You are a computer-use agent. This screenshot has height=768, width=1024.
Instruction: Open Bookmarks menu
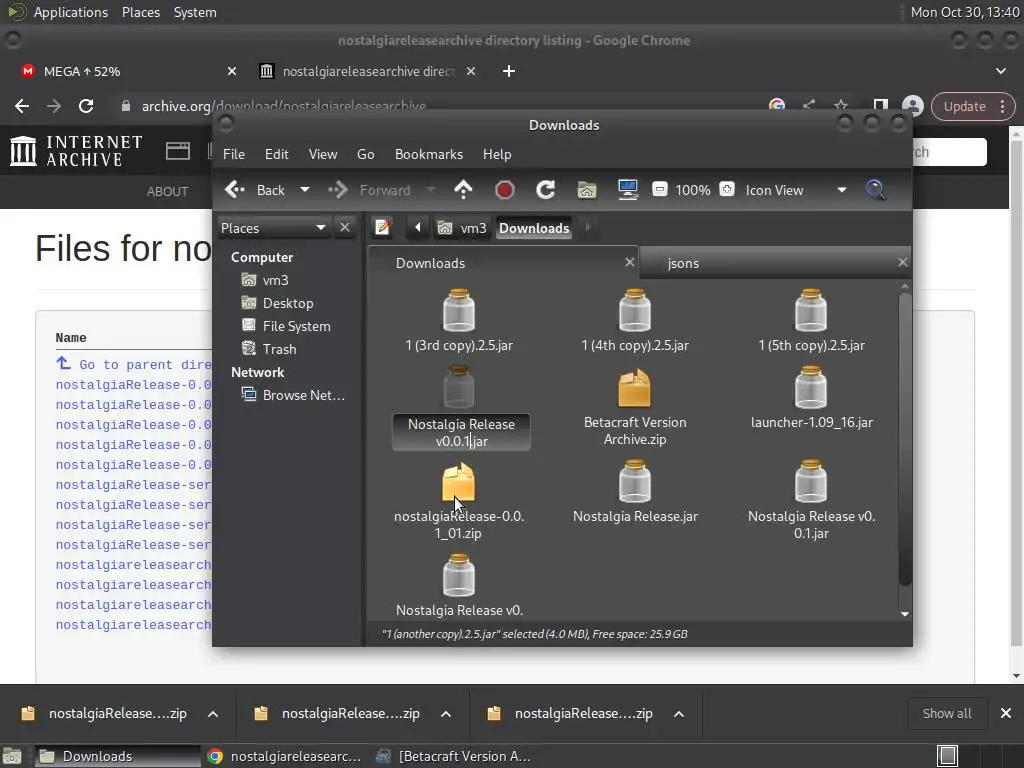428,154
